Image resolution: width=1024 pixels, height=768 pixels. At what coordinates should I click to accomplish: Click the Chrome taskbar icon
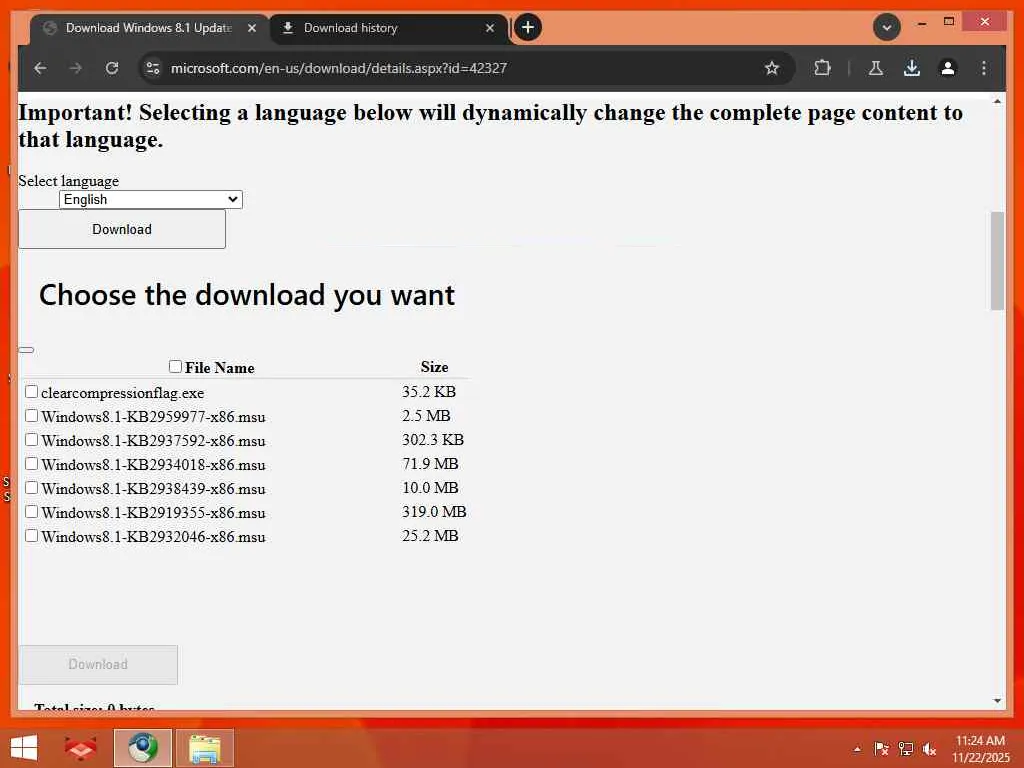click(x=142, y=748)
